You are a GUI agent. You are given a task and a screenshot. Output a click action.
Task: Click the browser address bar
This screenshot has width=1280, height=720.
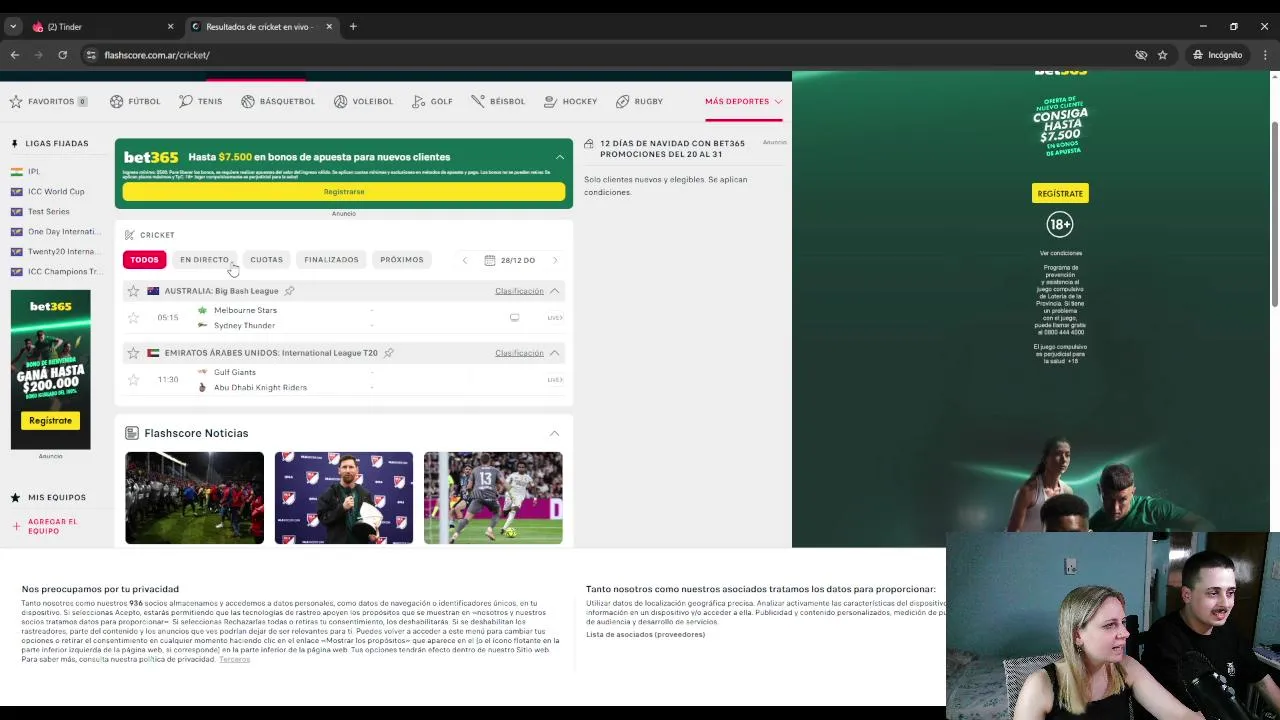click(600, 55)
